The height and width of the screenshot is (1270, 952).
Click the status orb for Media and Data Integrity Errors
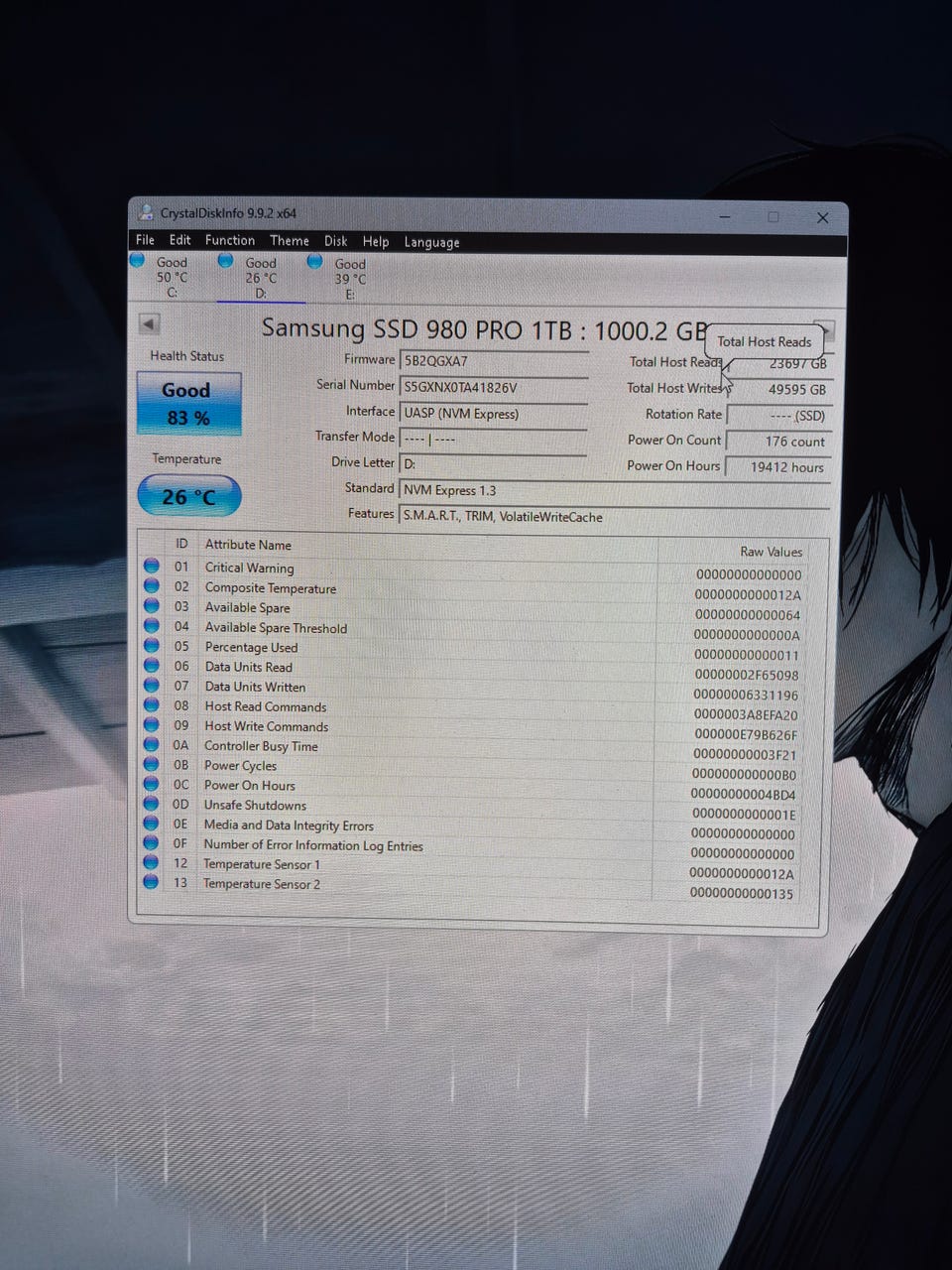151,823
